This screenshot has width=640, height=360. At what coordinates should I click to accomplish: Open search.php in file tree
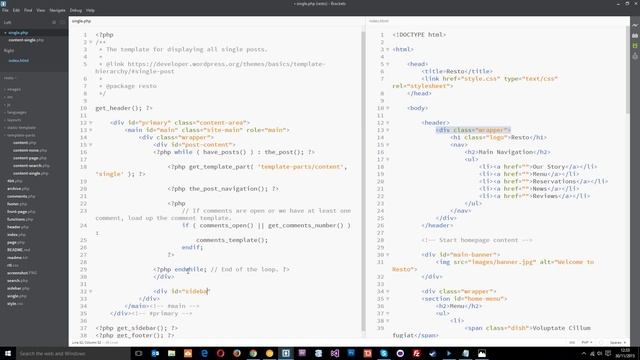[17, 281]
